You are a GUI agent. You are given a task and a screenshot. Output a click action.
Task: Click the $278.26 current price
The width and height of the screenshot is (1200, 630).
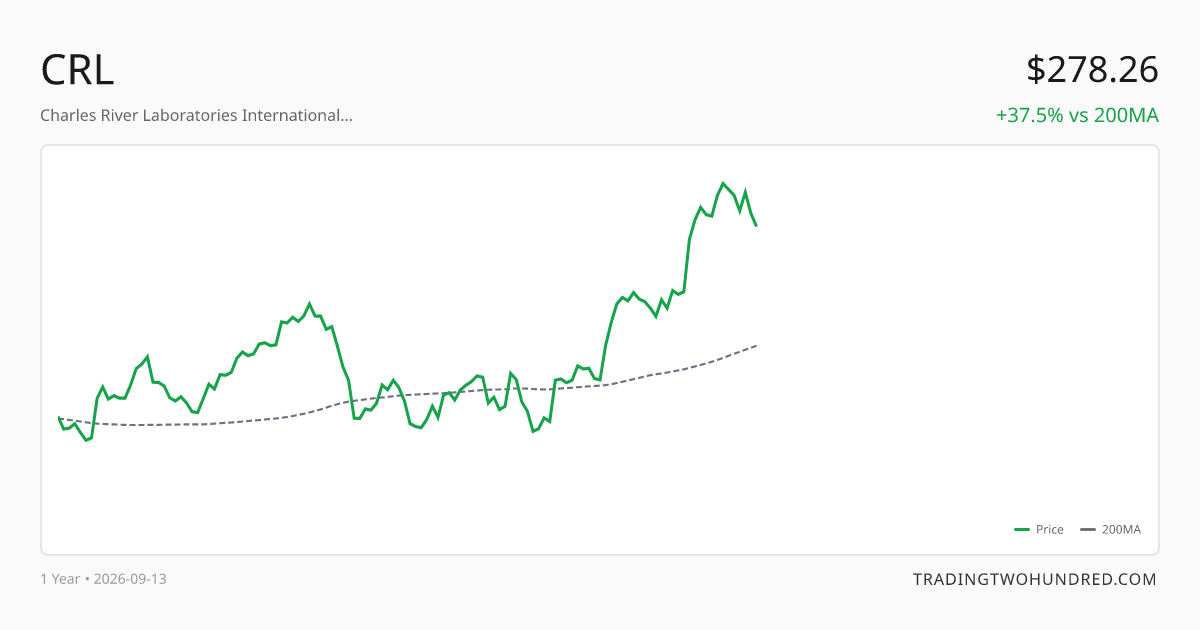[1092, 70]
